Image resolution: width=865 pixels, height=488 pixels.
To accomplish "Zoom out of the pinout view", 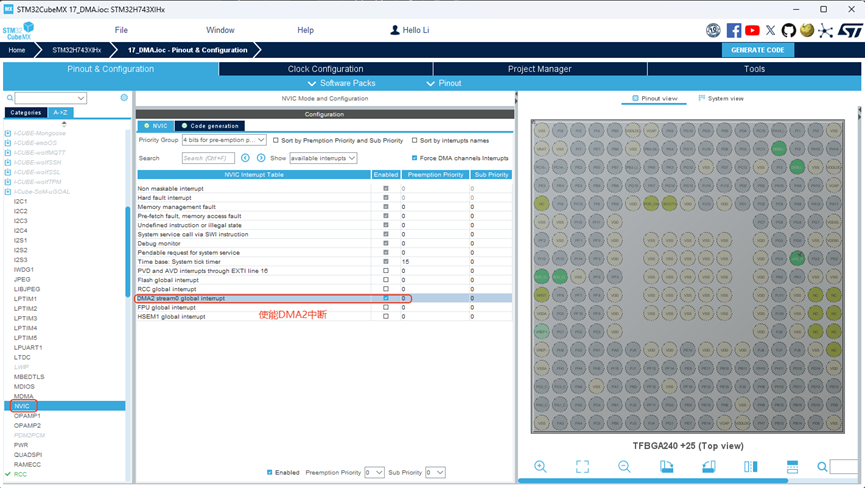I will (x=624, y=466).
